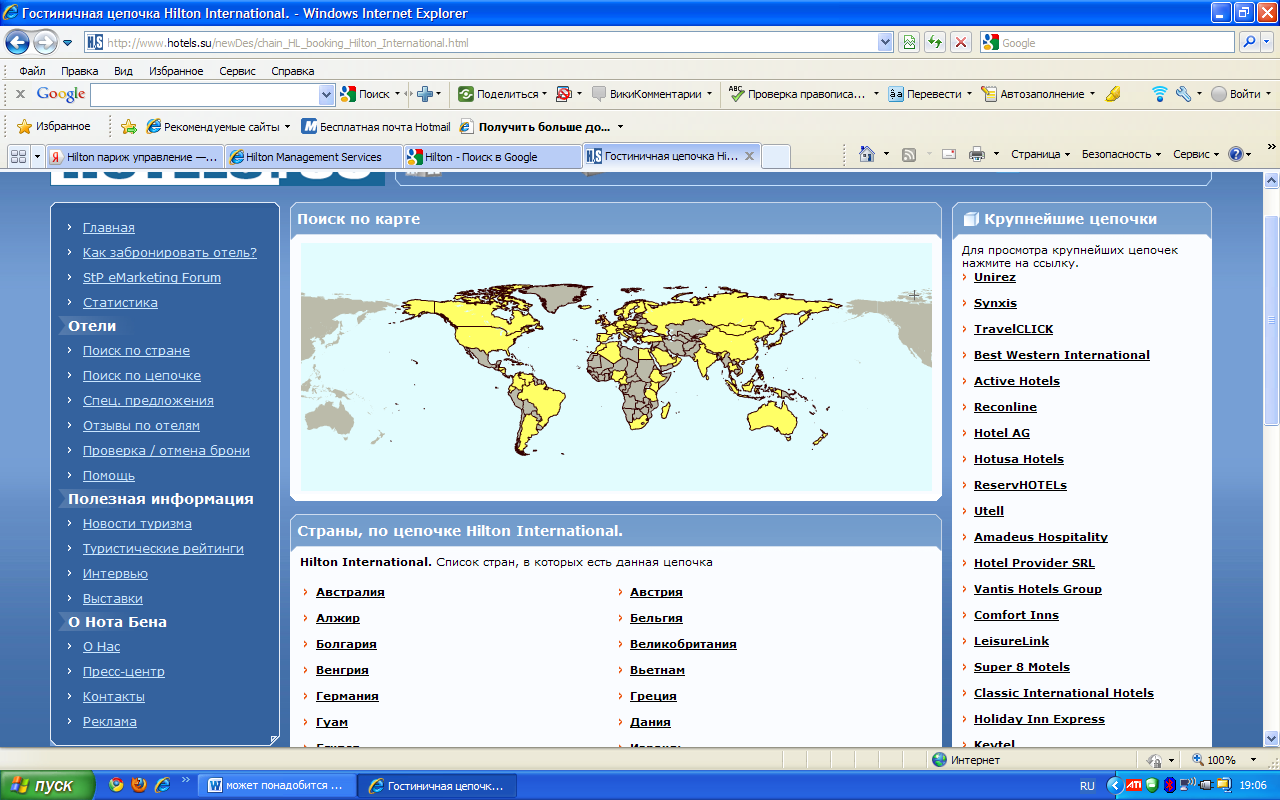Click the Chrome icon in quick launch

[116, 785]
